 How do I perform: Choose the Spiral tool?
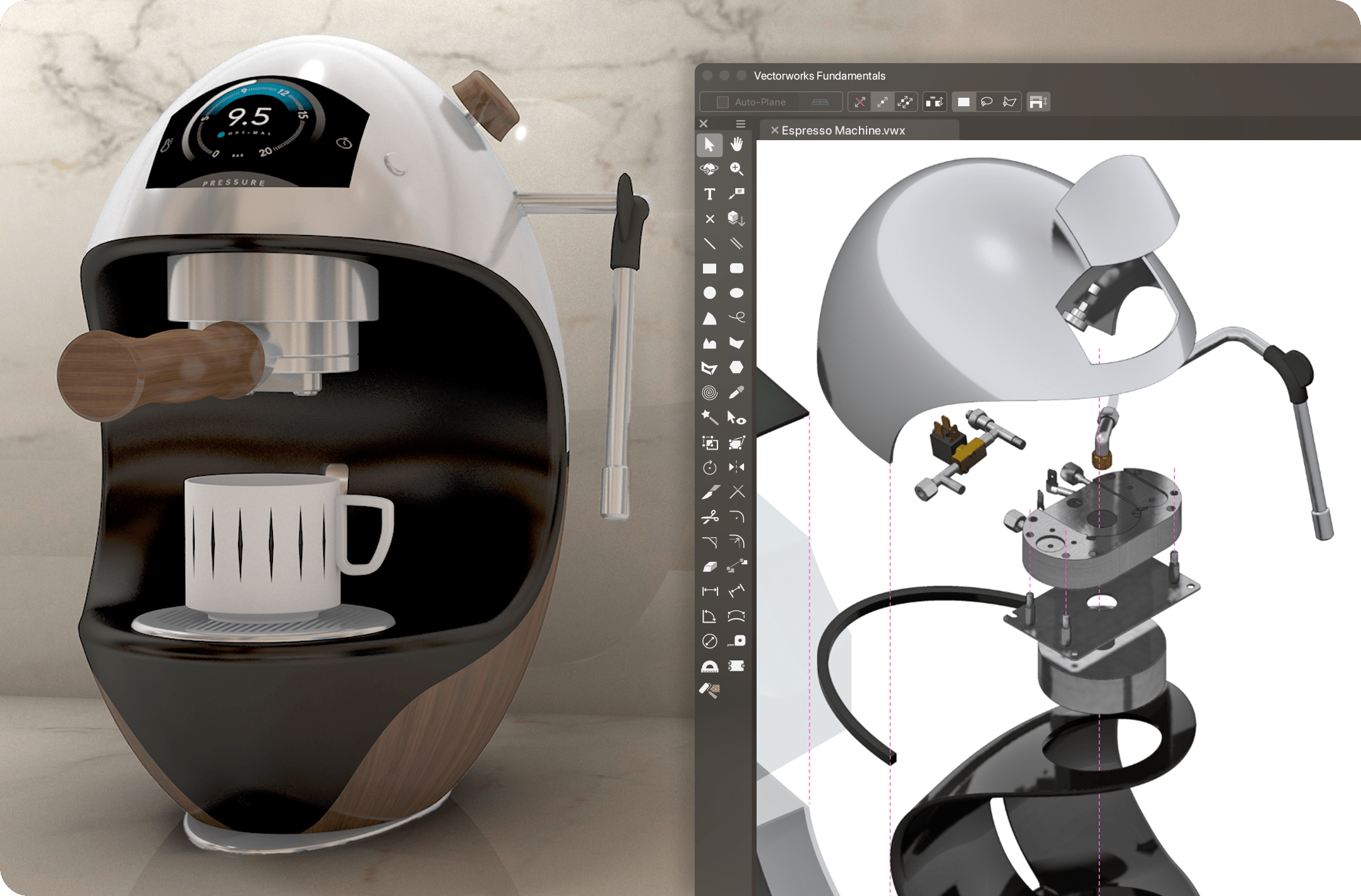(709, 393)
